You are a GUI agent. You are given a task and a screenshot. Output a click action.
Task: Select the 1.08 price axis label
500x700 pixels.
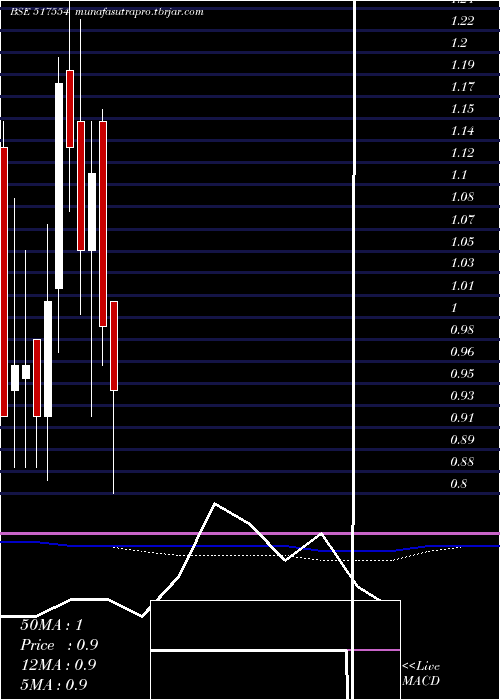pos(462,197)
